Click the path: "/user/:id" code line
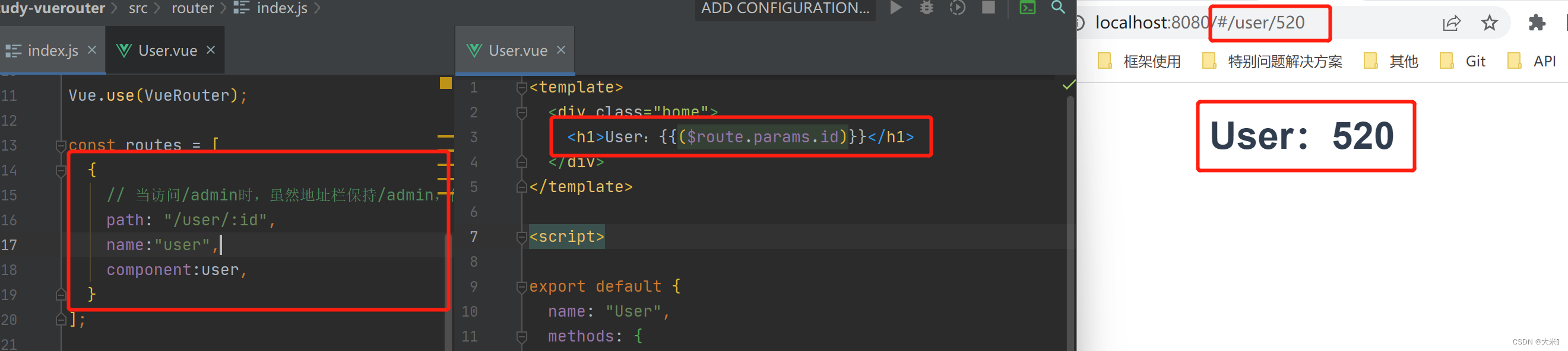Viewport: 1568px width, 351px height. pyautogui.click(x=191, y=220)
